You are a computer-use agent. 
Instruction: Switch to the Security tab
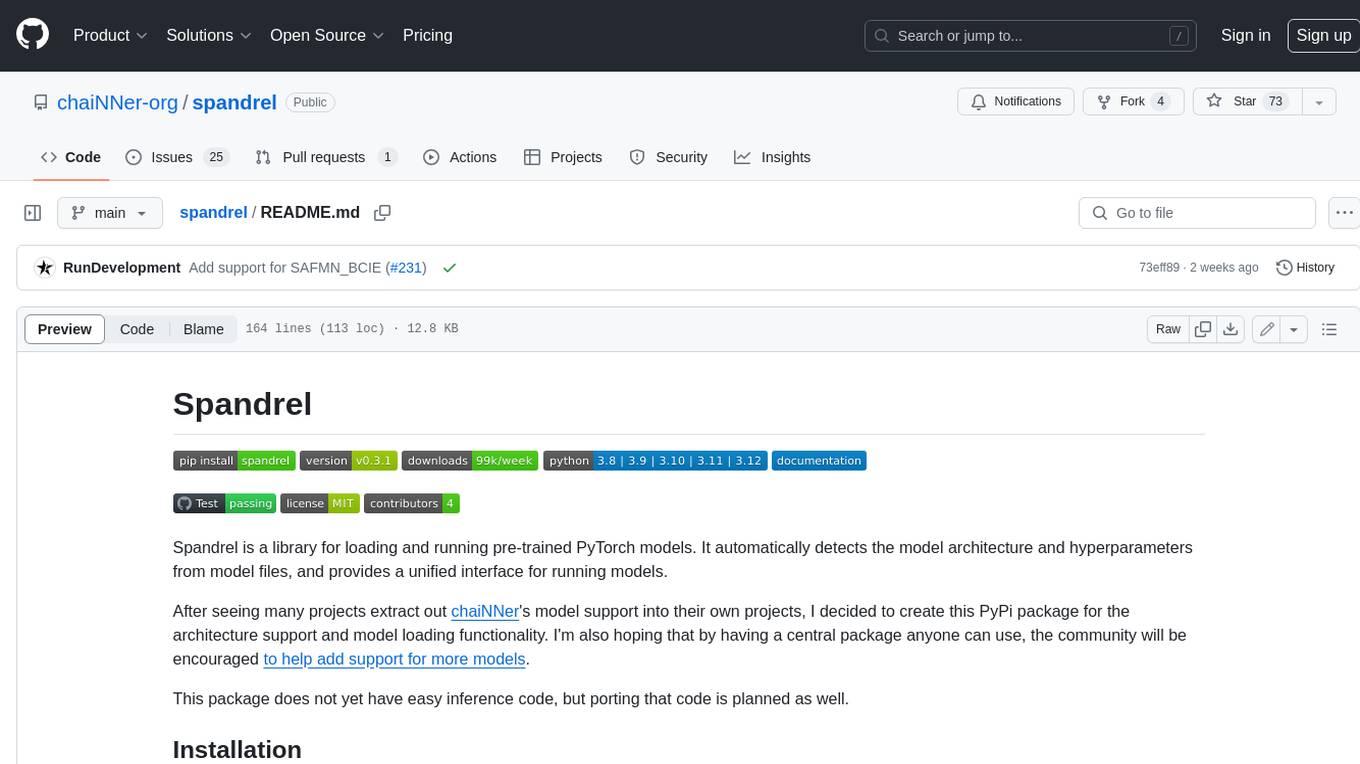click(668, 157)
